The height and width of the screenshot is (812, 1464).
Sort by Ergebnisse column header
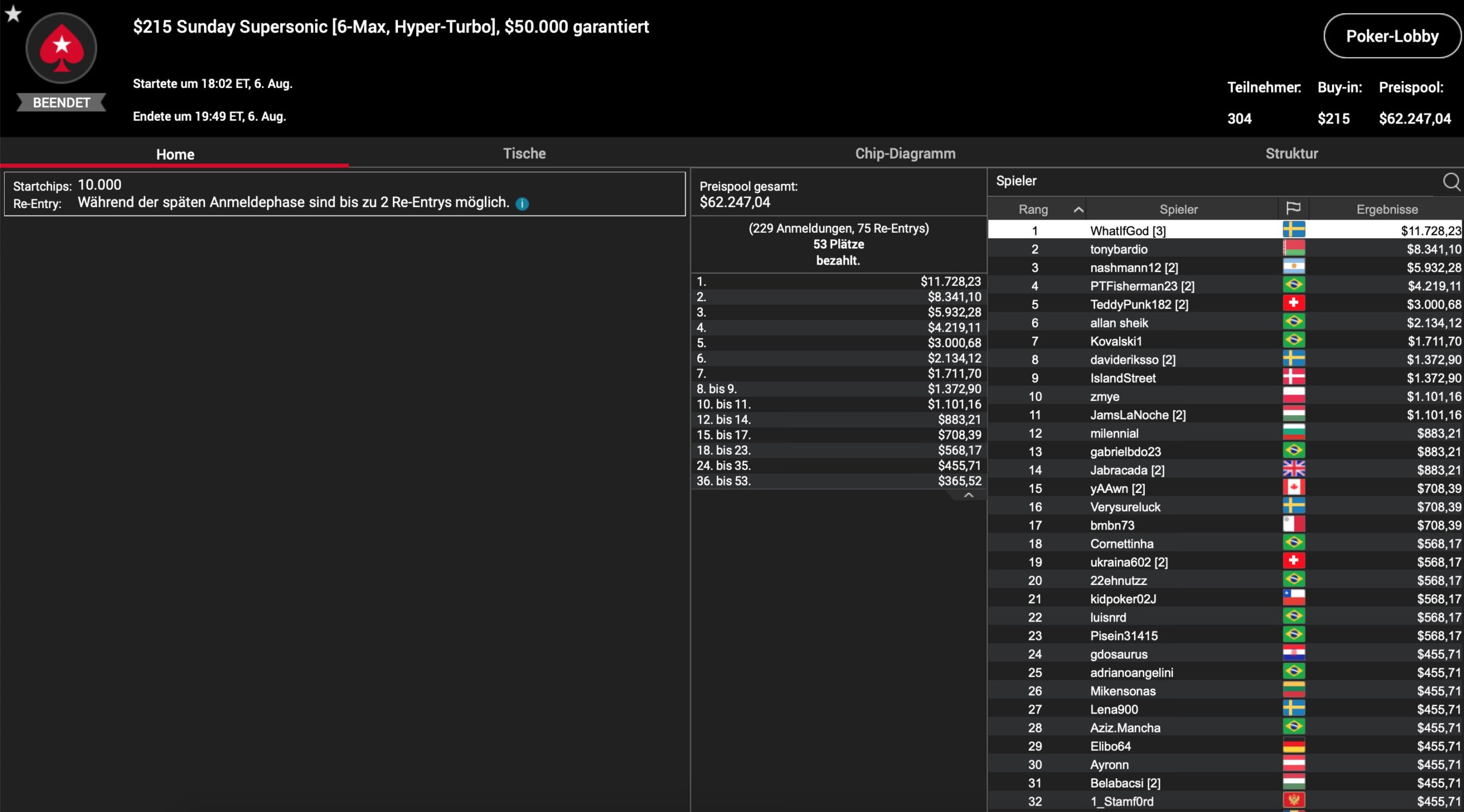tap(1386, 209)
